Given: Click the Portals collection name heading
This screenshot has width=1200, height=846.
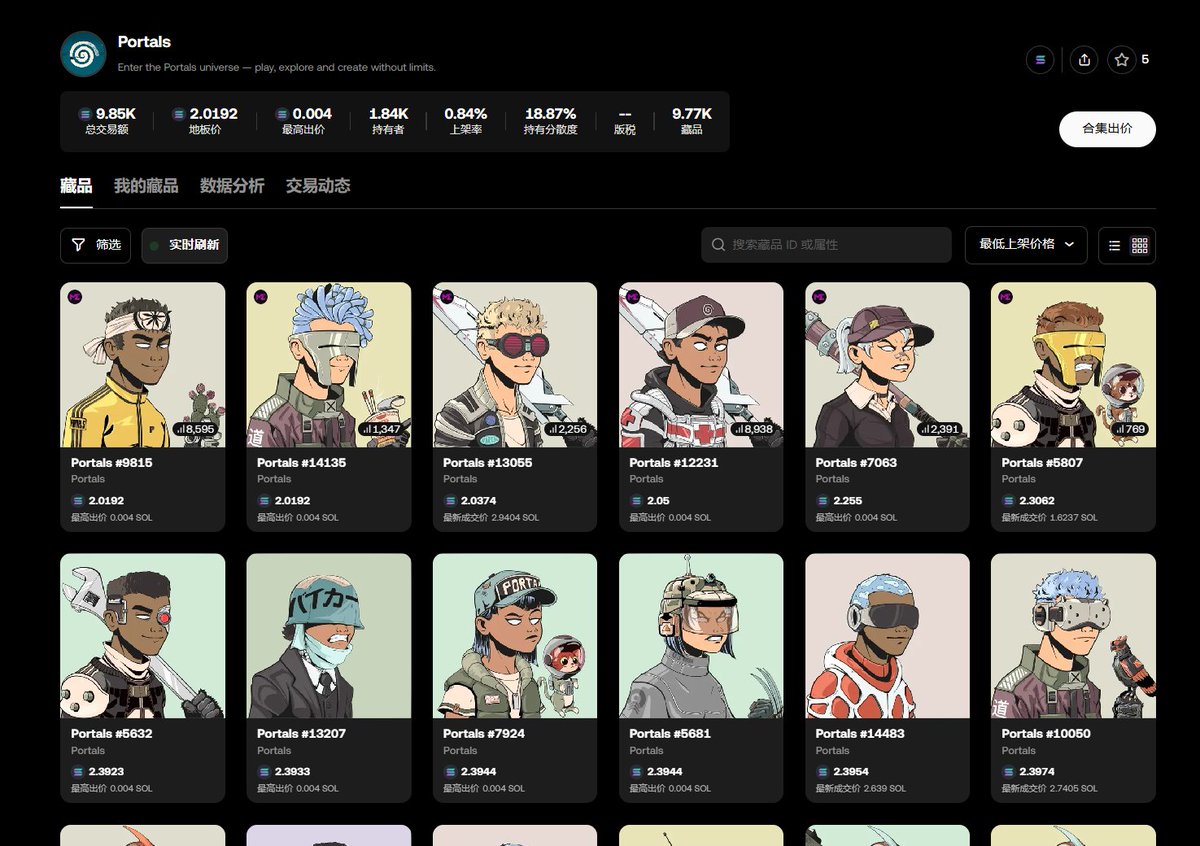Looking at the screenshot, I should click(x=144, y=42).
